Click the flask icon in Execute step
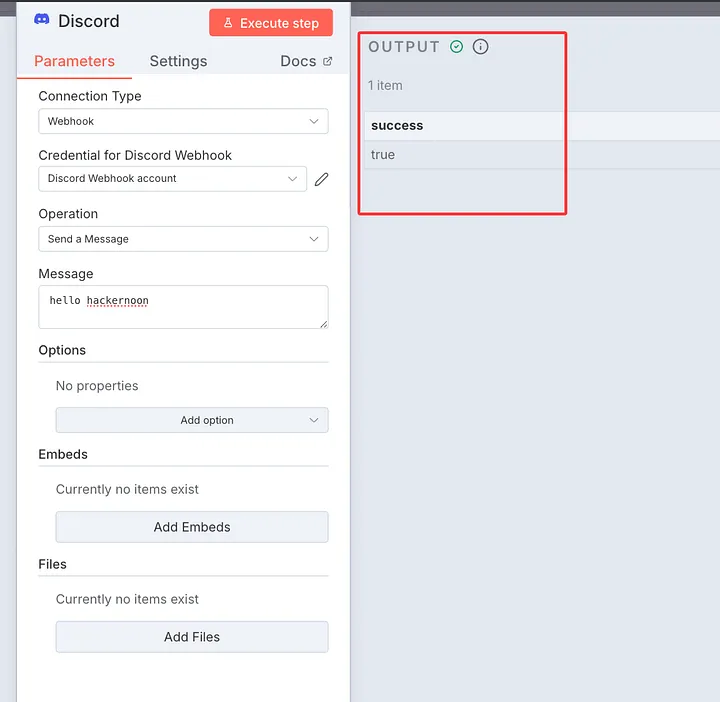Screen dimensions: 720x702 228,23
